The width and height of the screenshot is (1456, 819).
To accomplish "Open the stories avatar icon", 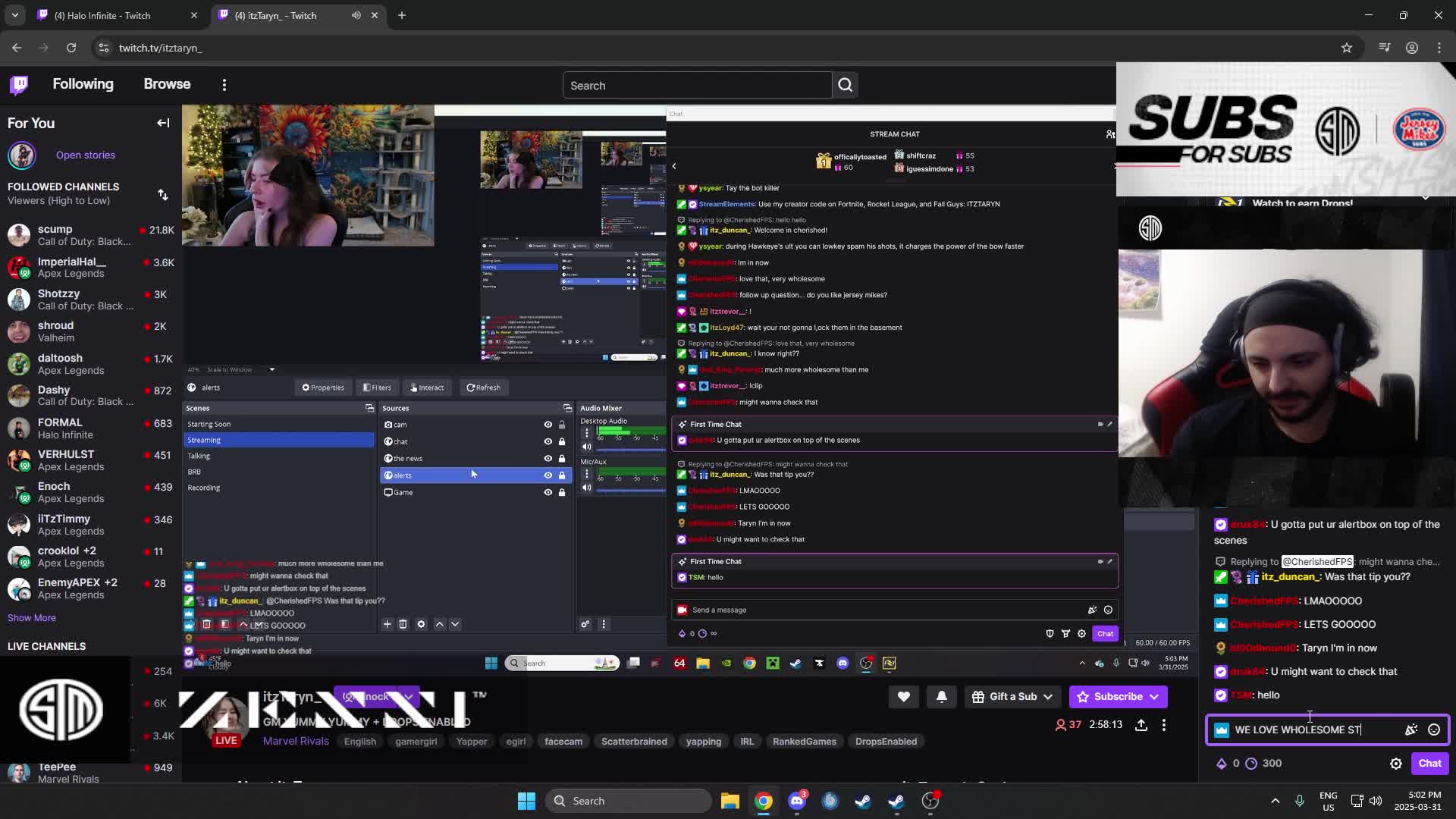I will pos(22,155).
